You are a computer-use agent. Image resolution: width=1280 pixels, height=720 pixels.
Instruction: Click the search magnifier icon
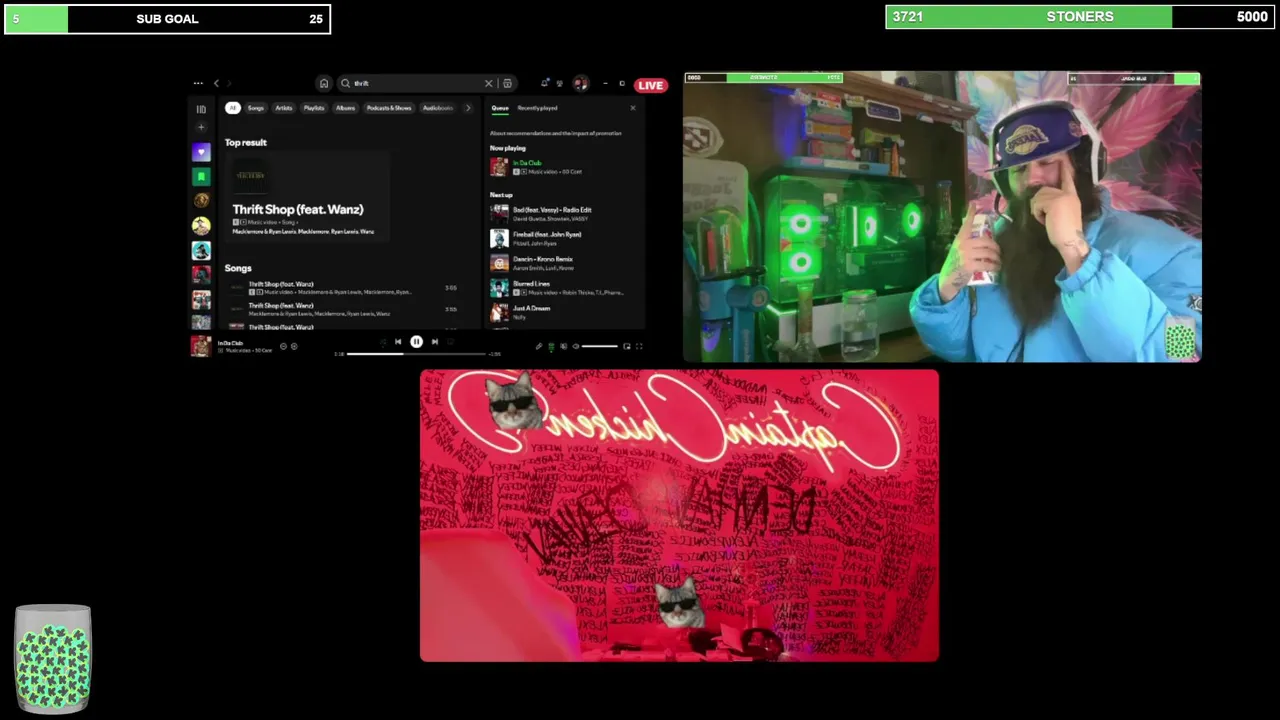(345, 83)
